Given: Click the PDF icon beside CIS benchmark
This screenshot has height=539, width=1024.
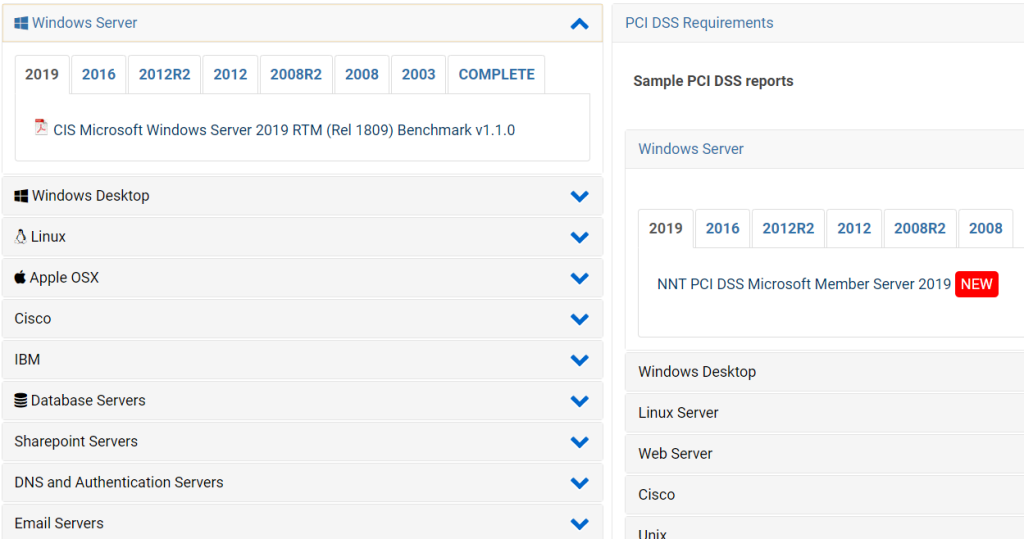Looking at the screenshot, I should point(41,127).
